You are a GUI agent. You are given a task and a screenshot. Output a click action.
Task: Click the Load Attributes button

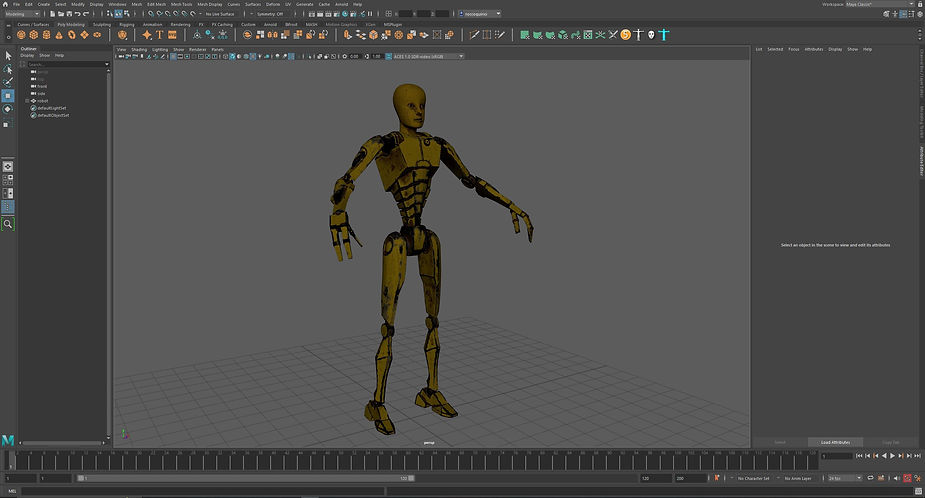point(835,442)
